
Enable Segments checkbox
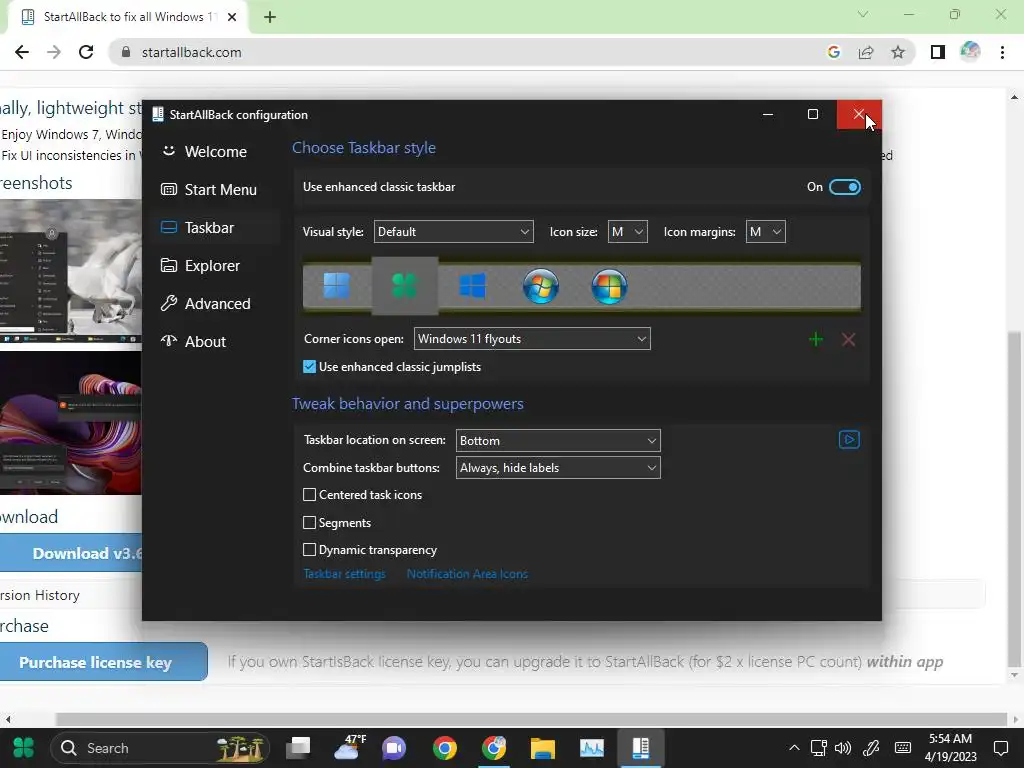[310, 522]
